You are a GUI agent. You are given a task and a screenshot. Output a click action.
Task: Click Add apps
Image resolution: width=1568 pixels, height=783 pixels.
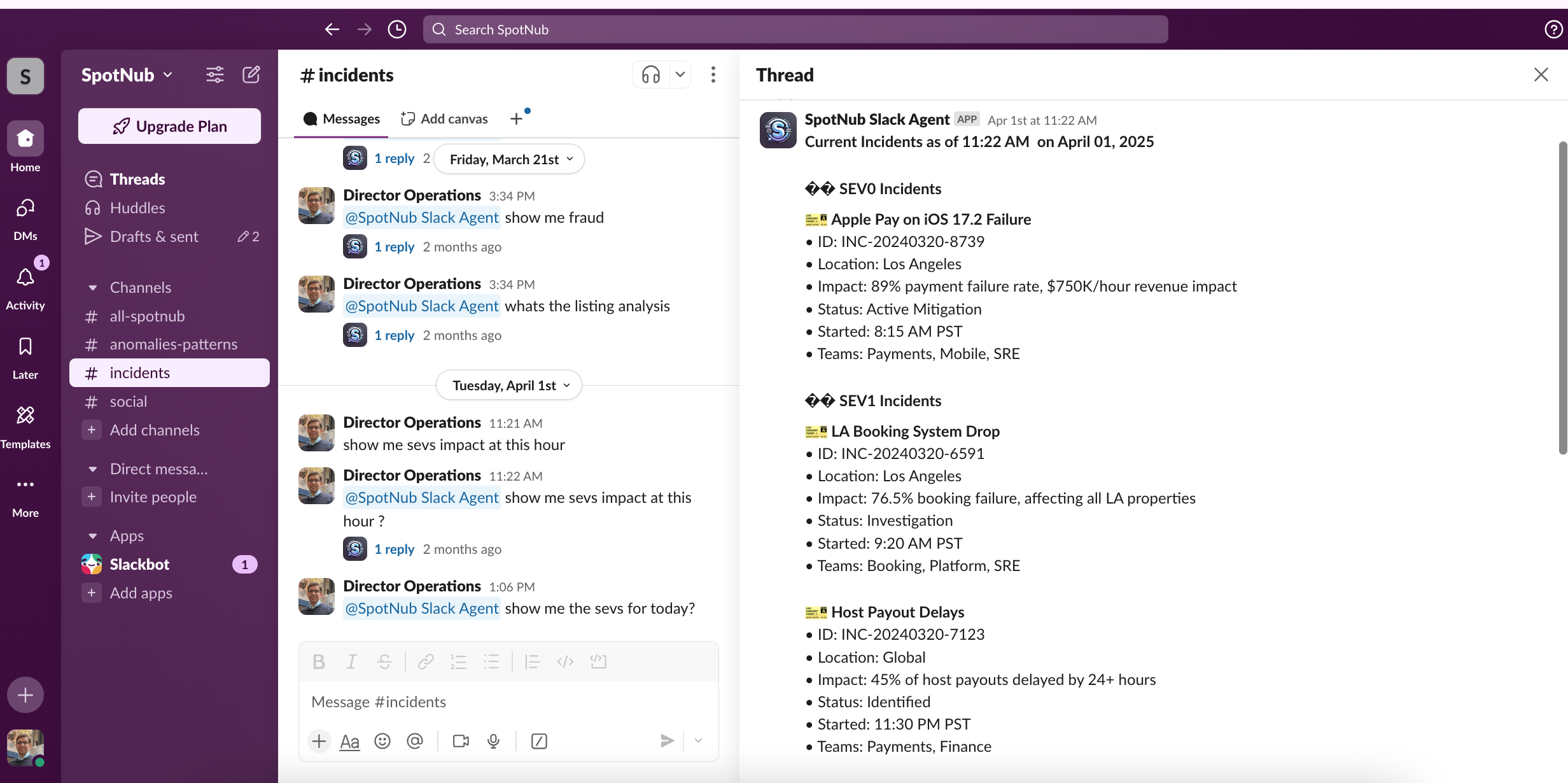(x=169, y=593)
